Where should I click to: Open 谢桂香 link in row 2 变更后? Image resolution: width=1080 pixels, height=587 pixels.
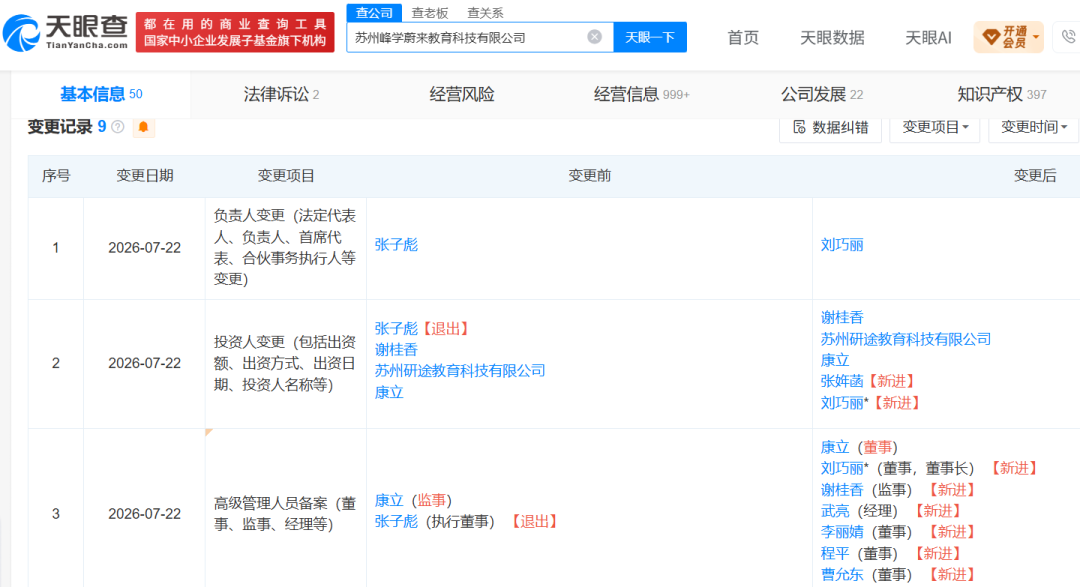pyautogui.click(x=842, y=318)
